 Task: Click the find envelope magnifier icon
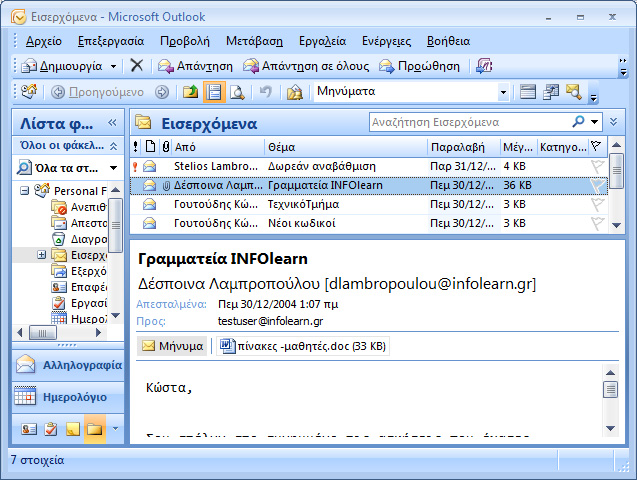[x=574, y=92]
